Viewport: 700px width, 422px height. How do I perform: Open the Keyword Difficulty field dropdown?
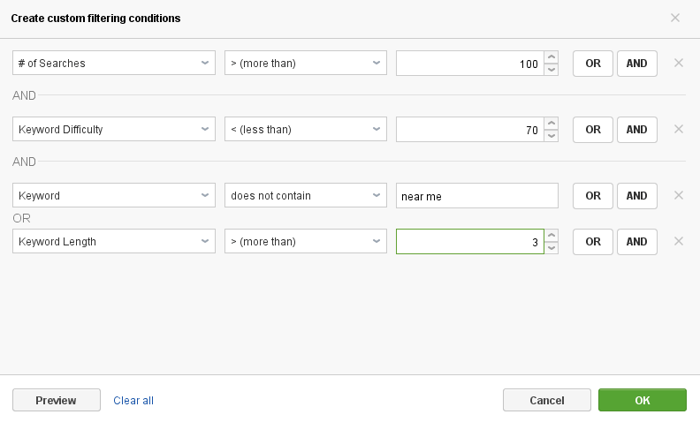pyautogui.click(x=114, y=129)
